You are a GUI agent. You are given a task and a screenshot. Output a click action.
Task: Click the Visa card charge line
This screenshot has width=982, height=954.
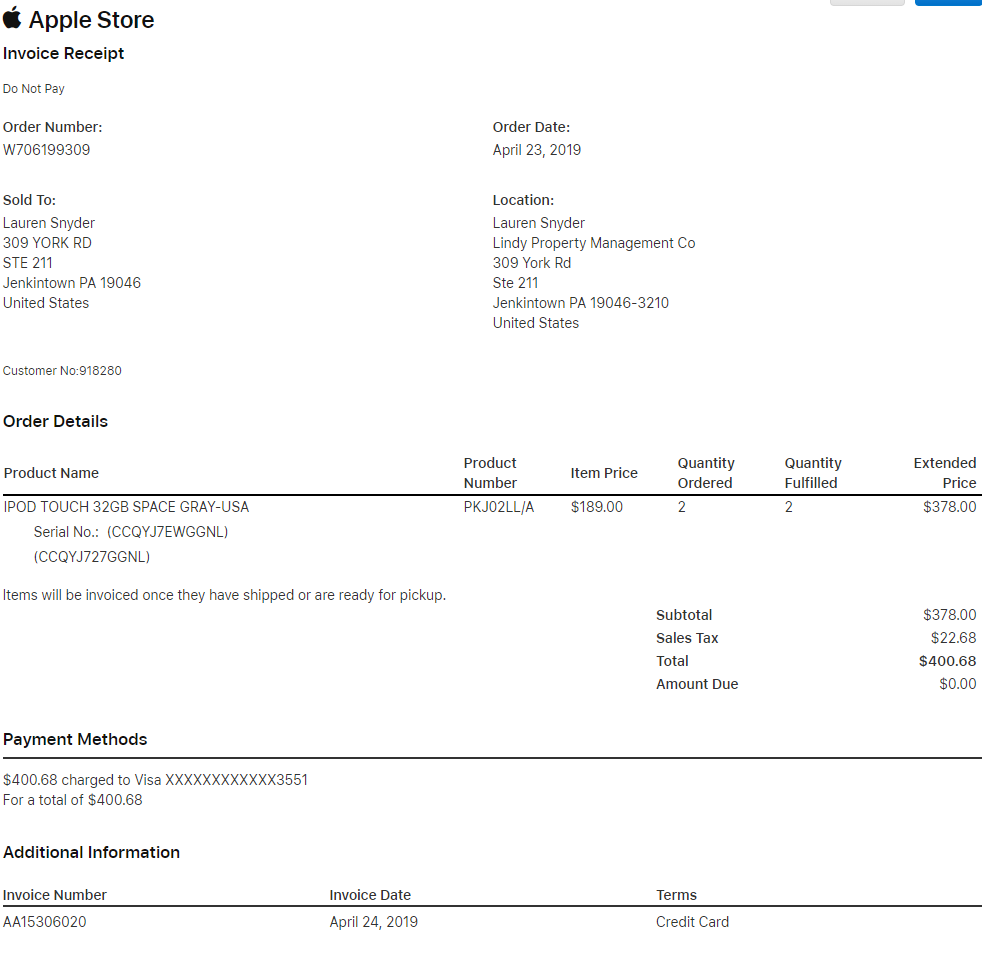(x=155, y=779)
